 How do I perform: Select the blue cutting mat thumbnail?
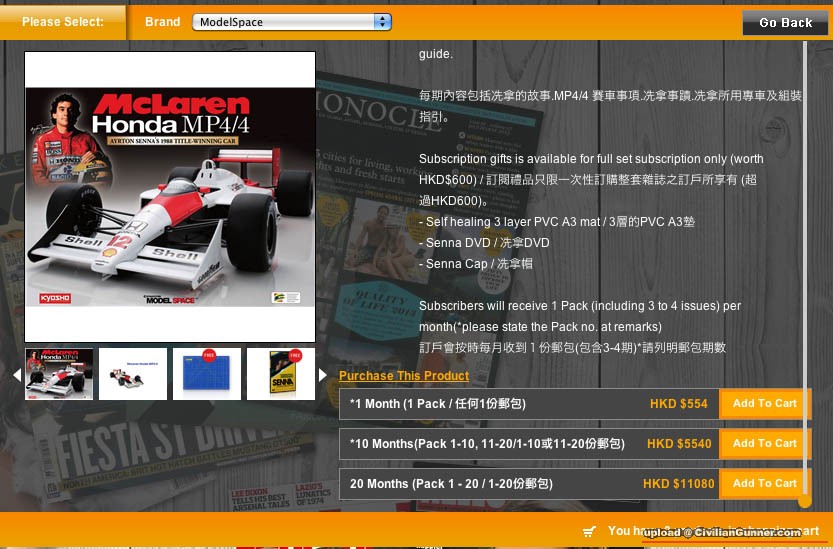[x=207, y=374]
